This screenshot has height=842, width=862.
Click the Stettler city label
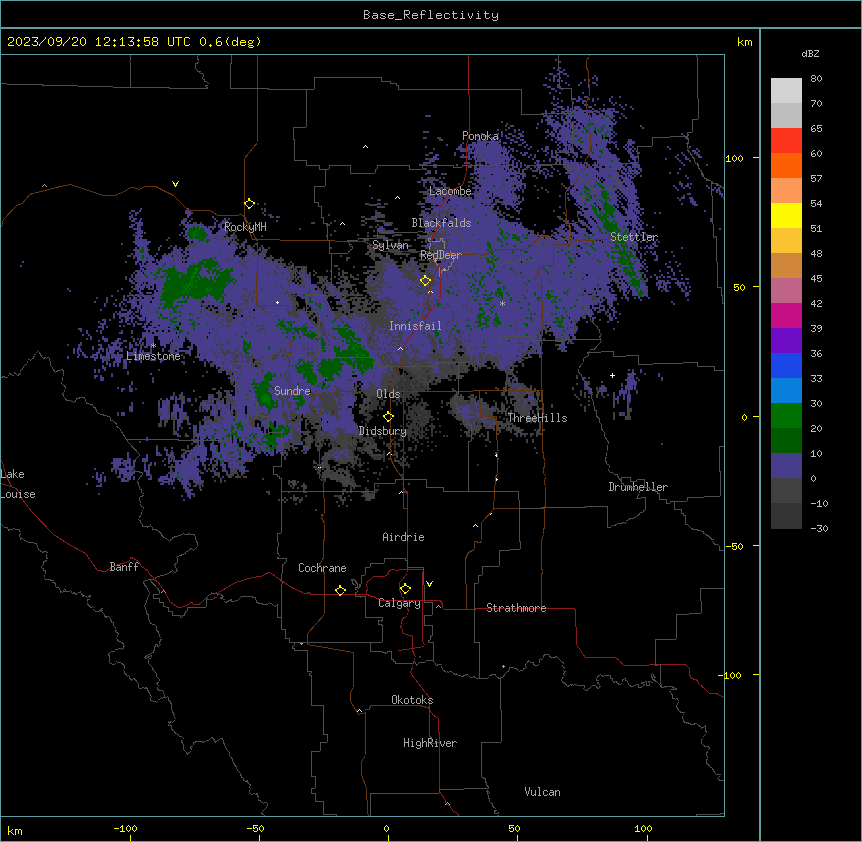click(634, 237)
